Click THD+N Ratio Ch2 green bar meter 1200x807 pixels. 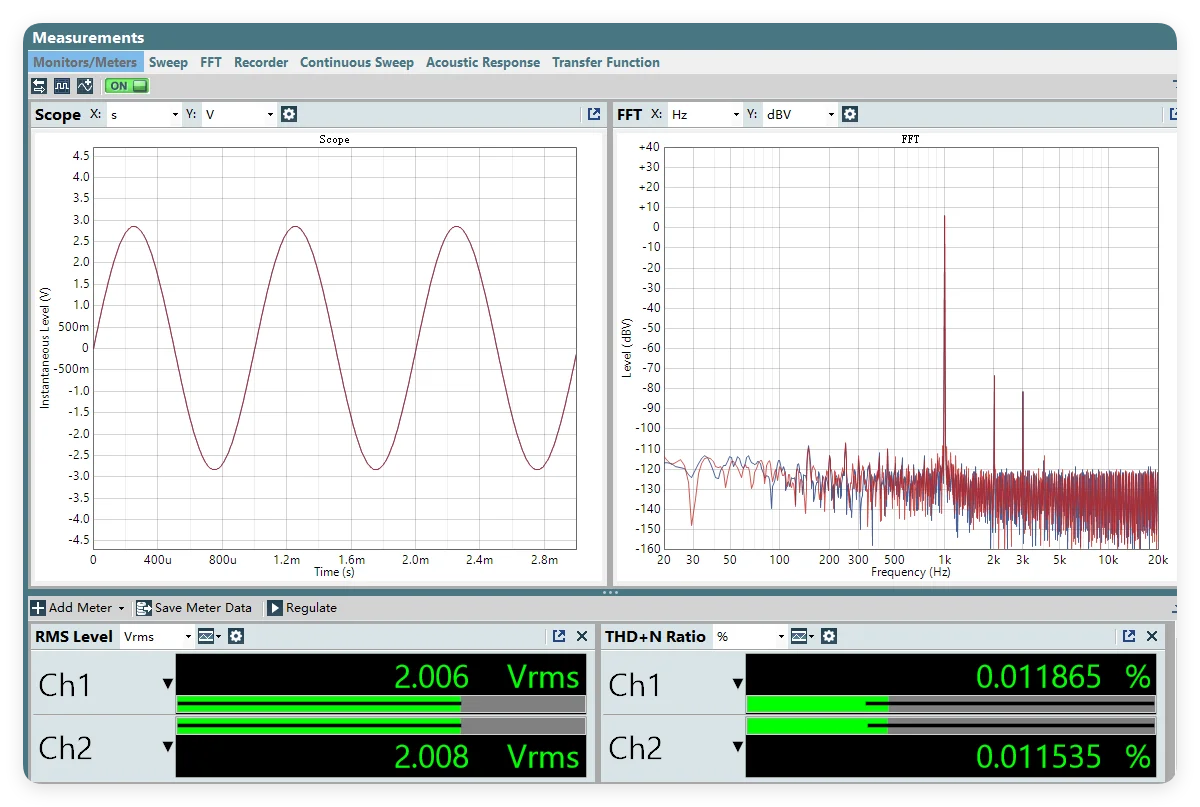pyautogui.click(x=951, y=726)
